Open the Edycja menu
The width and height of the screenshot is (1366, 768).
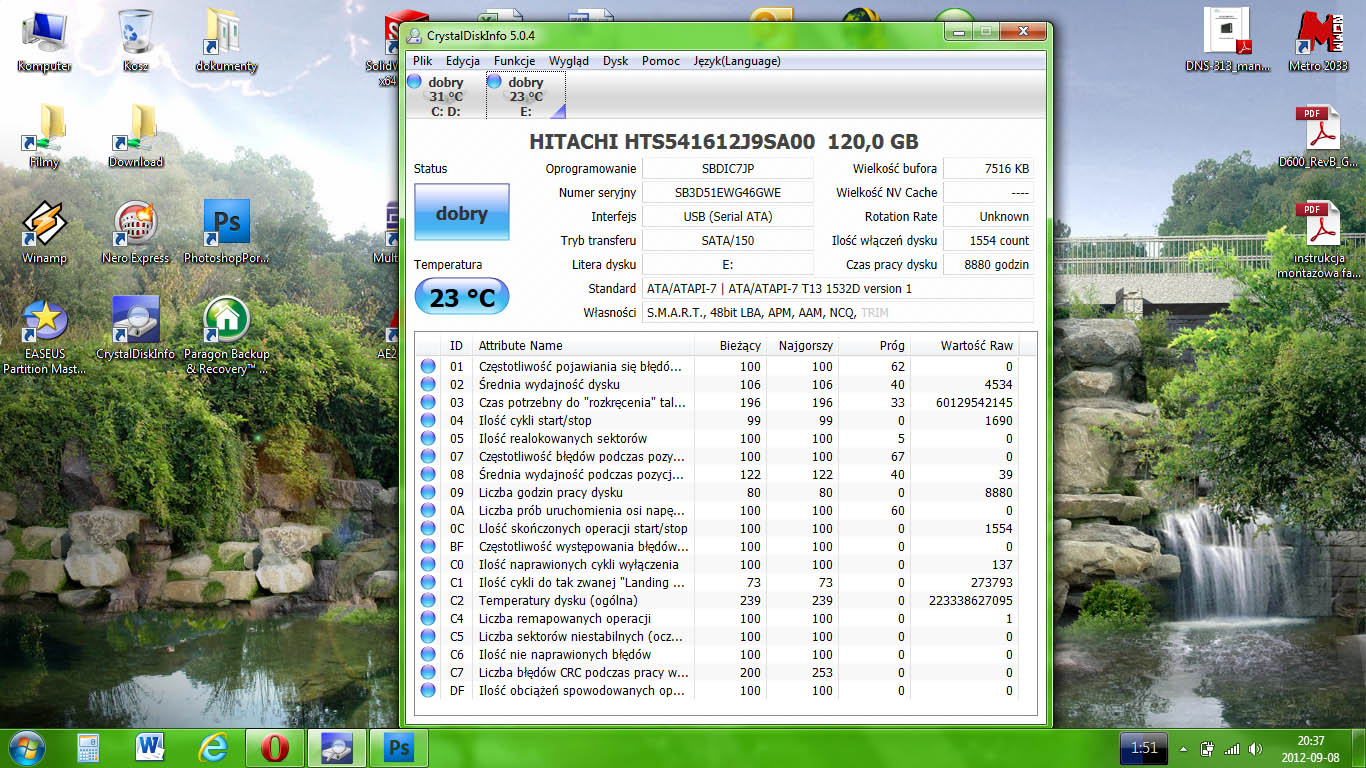[x=463, y=61]
